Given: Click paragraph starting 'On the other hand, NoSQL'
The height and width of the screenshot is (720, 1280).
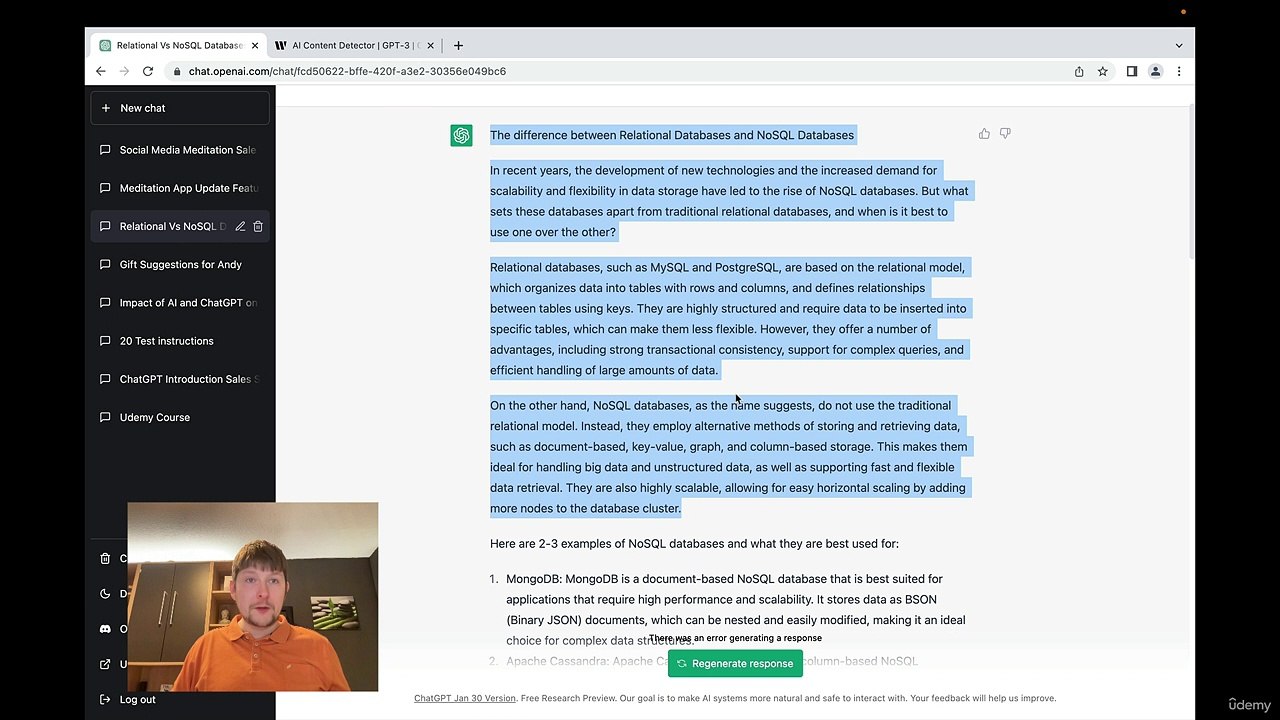Looking at the screenshot, I should click(x=728, y=457).
